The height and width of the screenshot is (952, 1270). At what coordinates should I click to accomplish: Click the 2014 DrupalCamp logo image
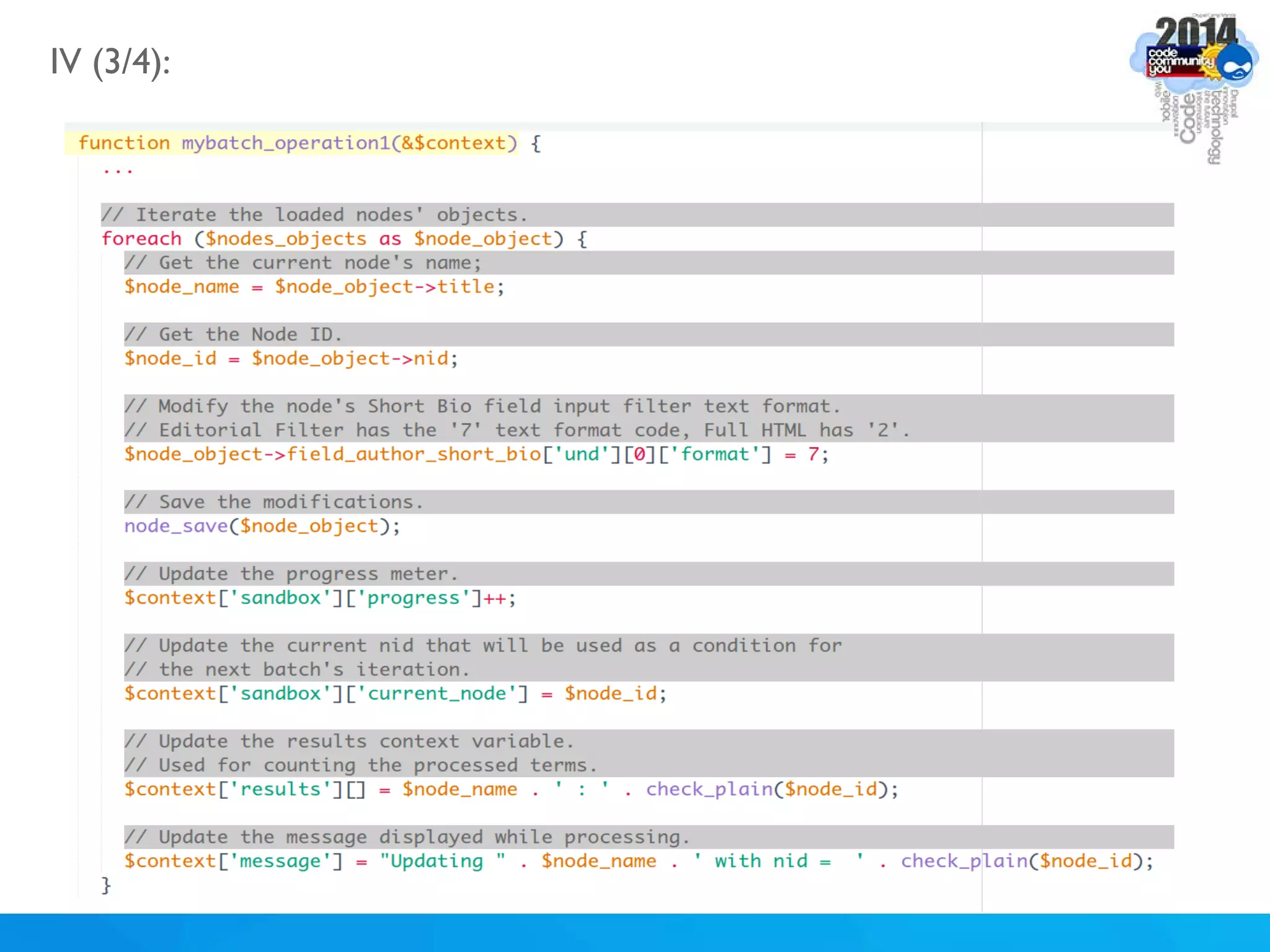1194,88
